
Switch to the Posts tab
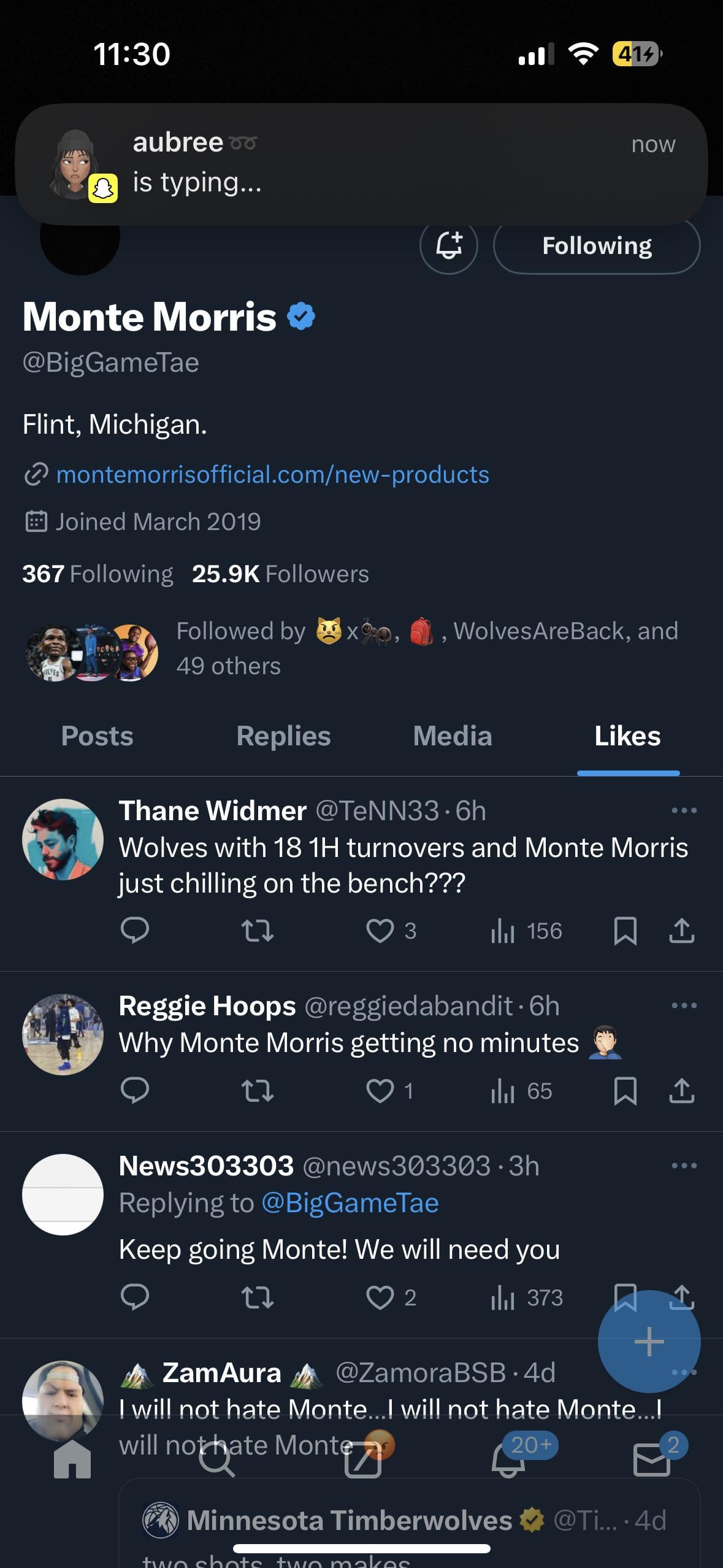97,736
